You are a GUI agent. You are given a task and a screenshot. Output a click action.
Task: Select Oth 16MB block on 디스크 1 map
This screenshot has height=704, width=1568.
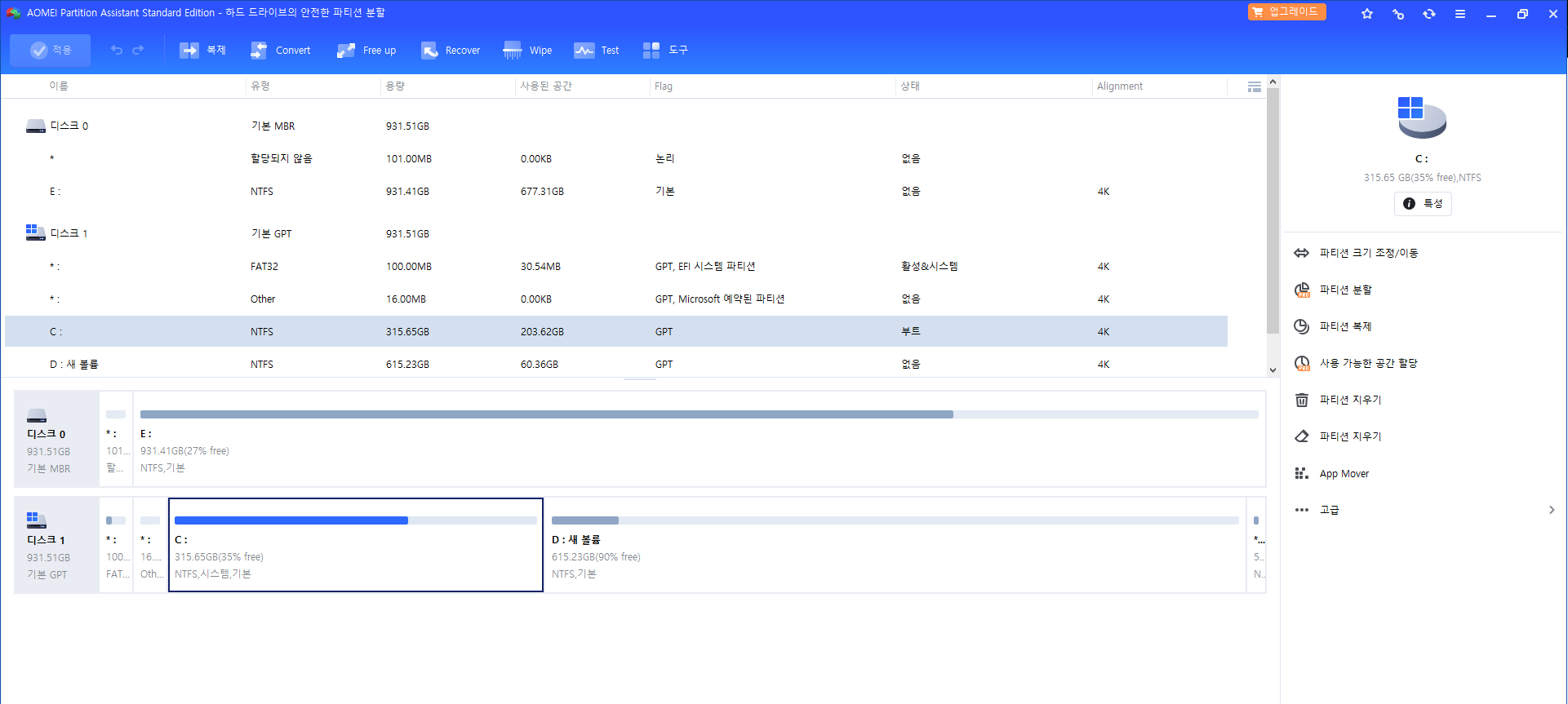tap(150, 545)
